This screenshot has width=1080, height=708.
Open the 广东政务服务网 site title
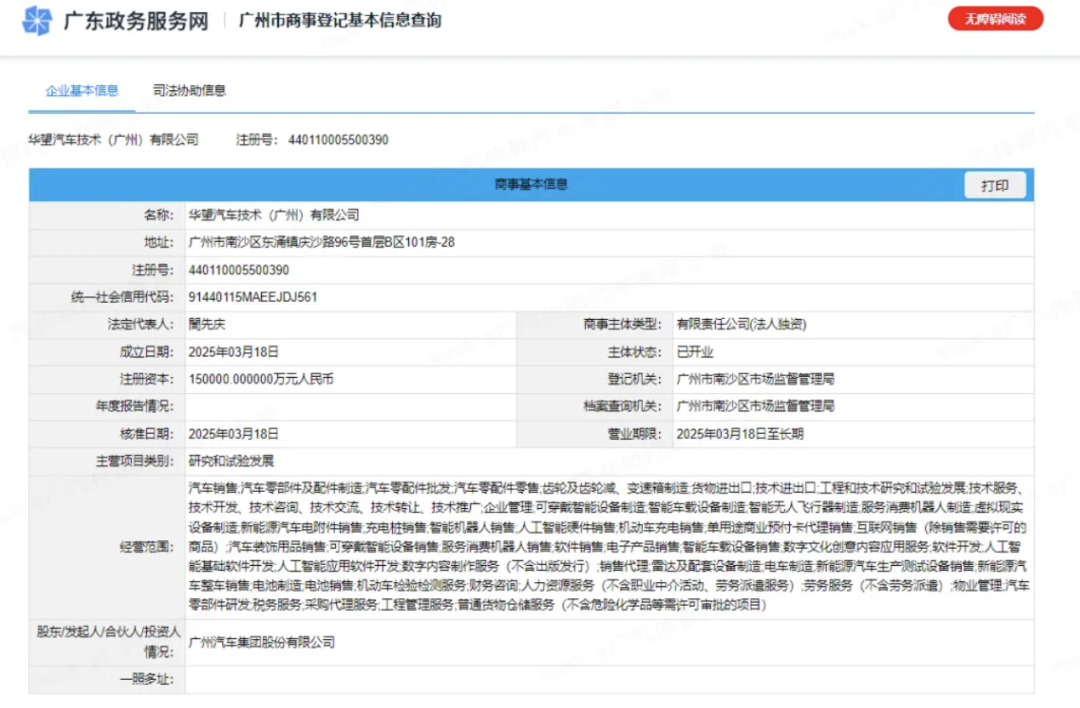point(136,21)
